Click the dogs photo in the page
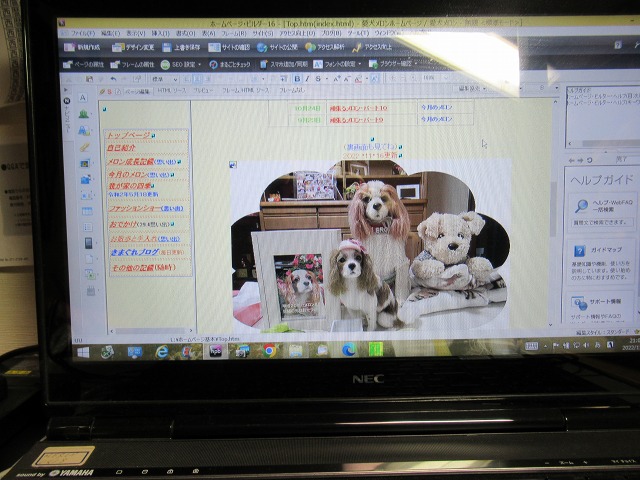Screen dimensions: 640x480 (x=370, y=245)
